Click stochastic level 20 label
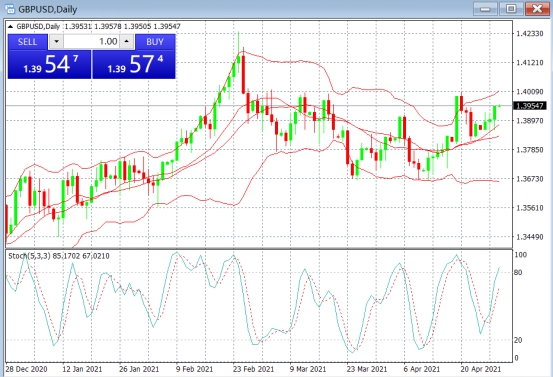Viewport: 553px width, 377px height. click(x=518, y=340)
